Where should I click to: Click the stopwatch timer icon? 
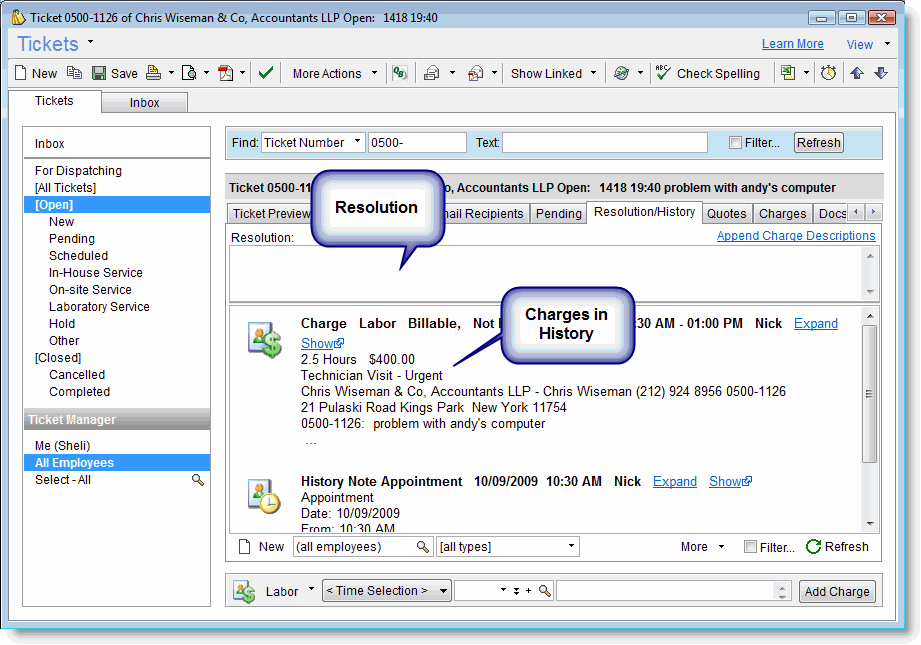(828, 73)
